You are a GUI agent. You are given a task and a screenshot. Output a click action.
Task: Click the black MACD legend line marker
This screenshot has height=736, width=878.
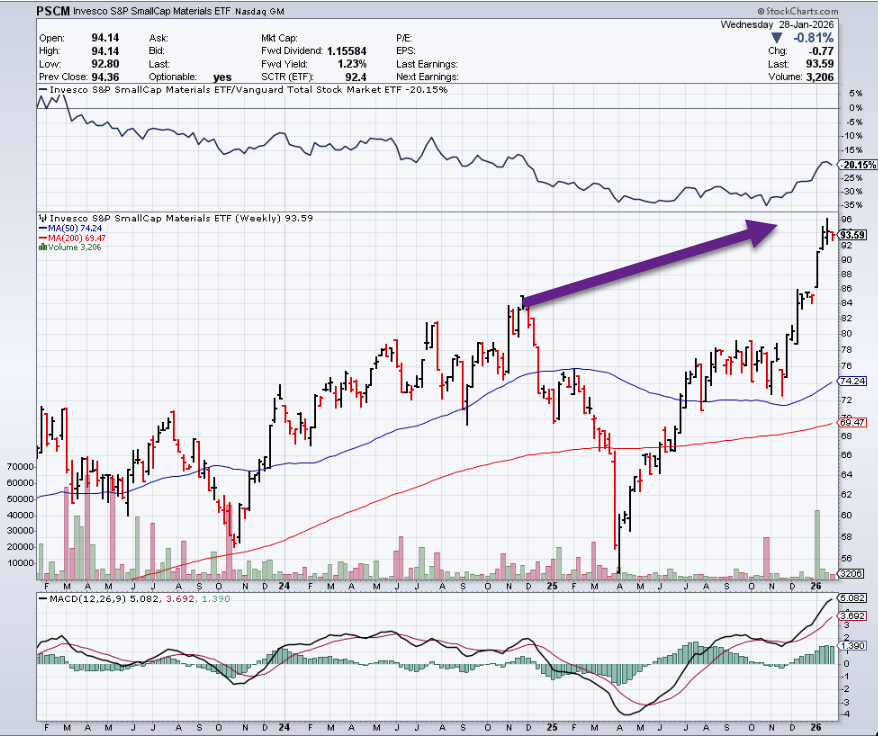pyautogui.click(x=41, y=598)
